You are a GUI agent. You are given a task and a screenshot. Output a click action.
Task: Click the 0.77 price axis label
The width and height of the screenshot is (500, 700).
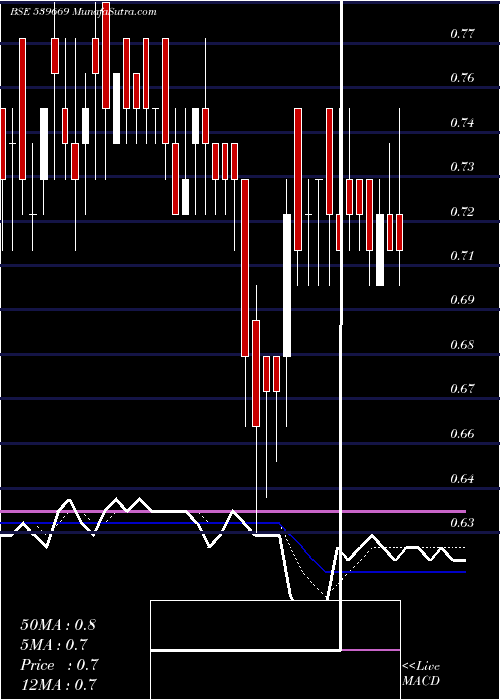point(462,33)
